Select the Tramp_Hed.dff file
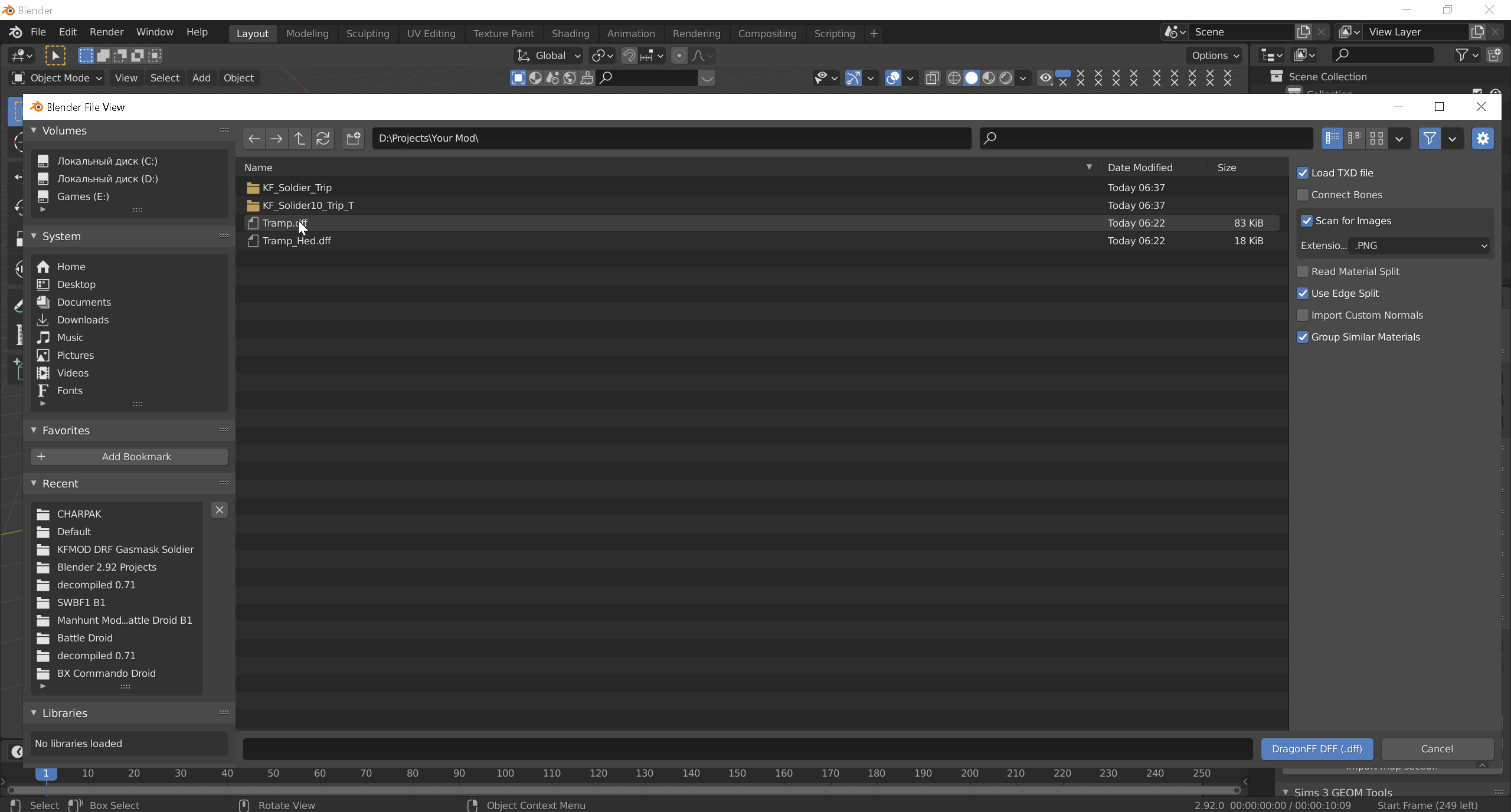This screenshot has width=1511, height=812. click(x=296, y=241)
